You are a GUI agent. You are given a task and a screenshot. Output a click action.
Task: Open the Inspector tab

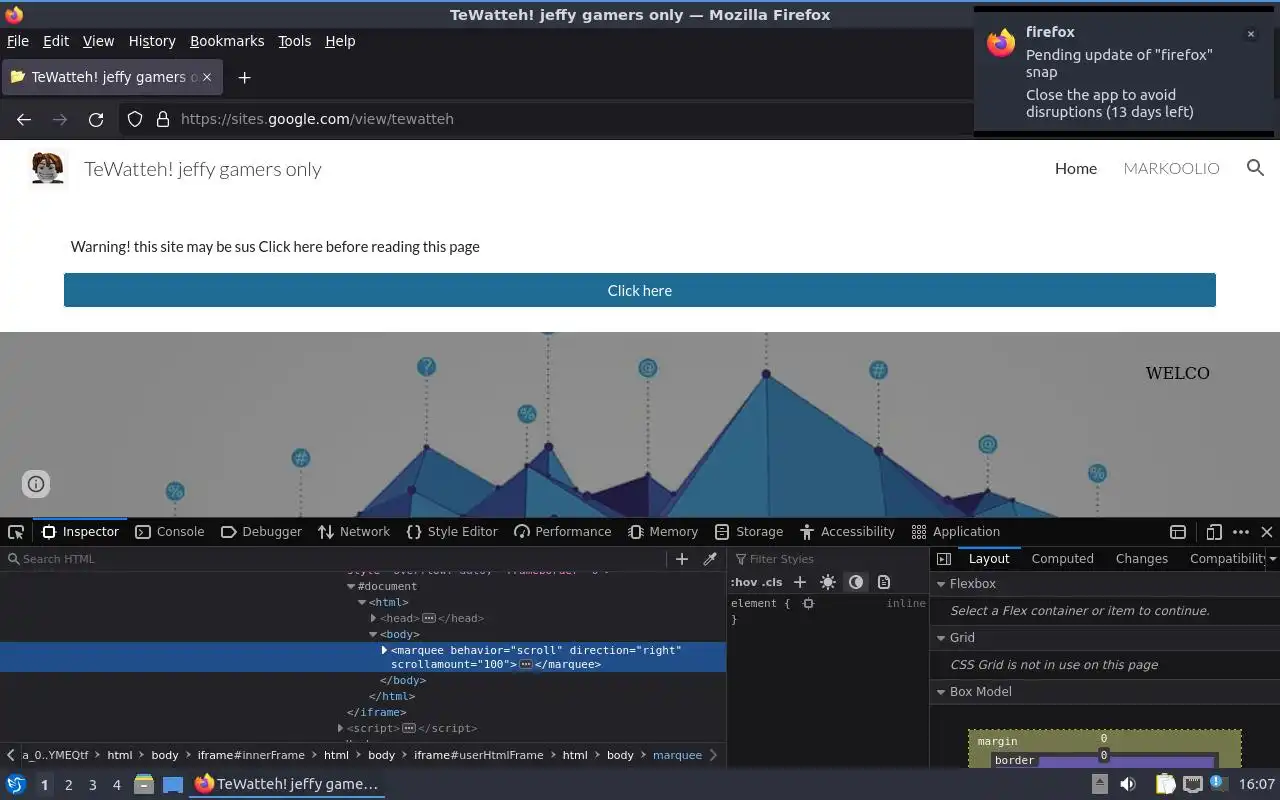click(80, 532)
